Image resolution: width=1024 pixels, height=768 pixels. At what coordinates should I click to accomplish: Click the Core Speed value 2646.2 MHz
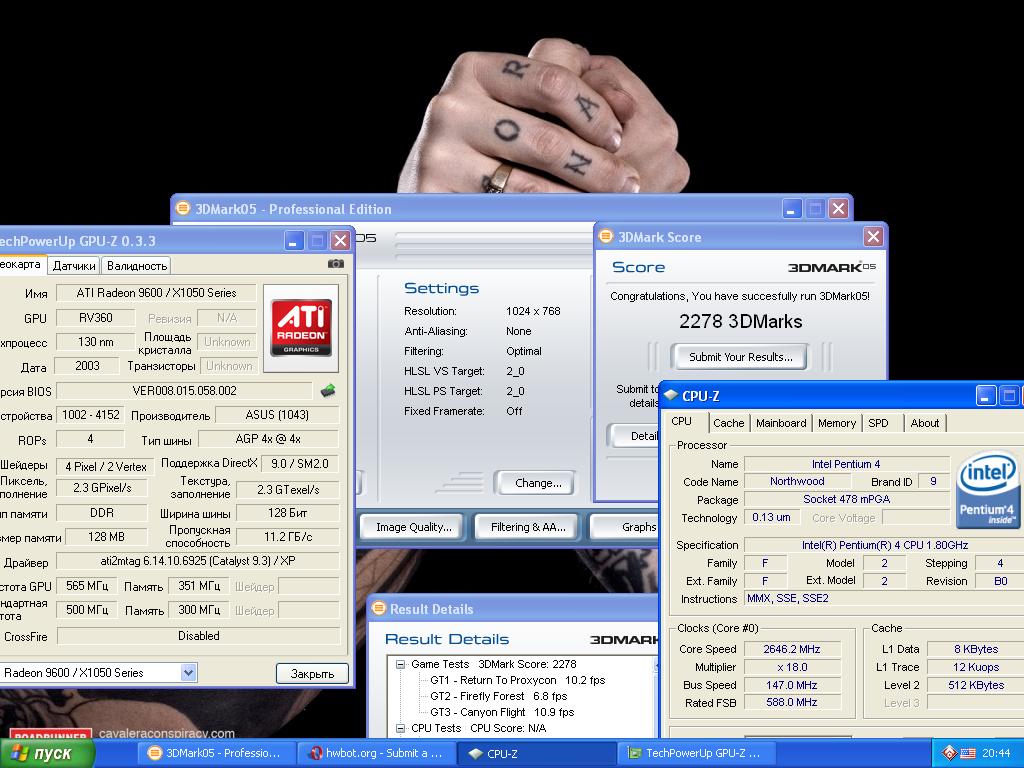tap(792, 649)
